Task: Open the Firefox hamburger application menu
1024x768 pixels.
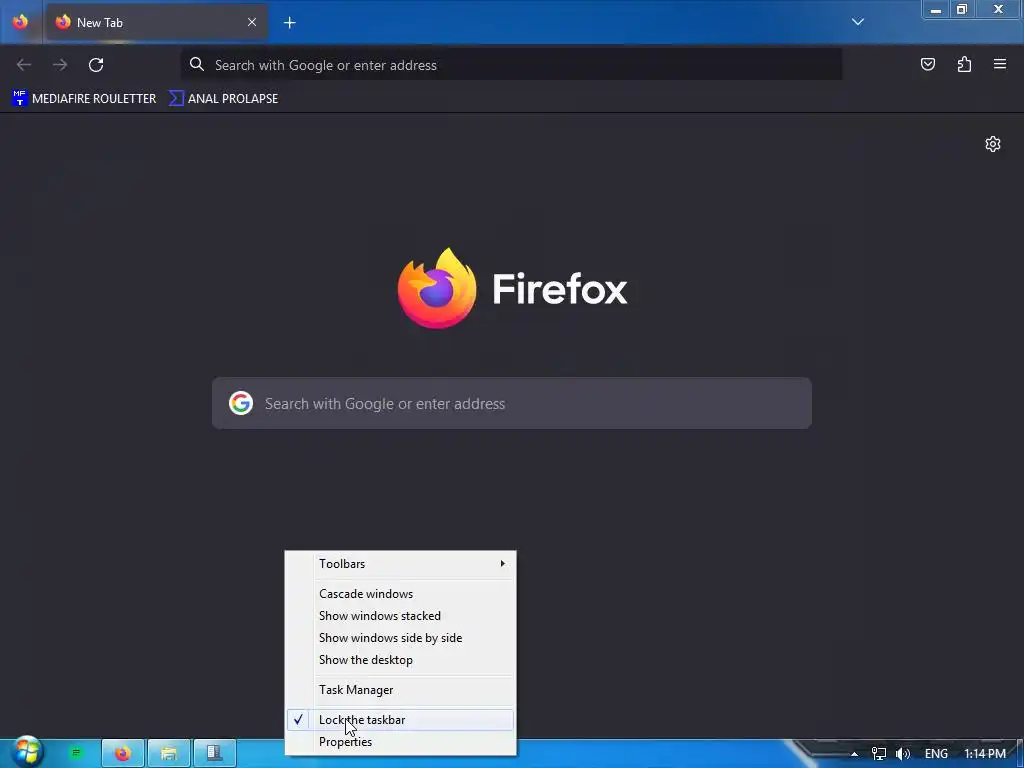Action: tap(1000, 64)
